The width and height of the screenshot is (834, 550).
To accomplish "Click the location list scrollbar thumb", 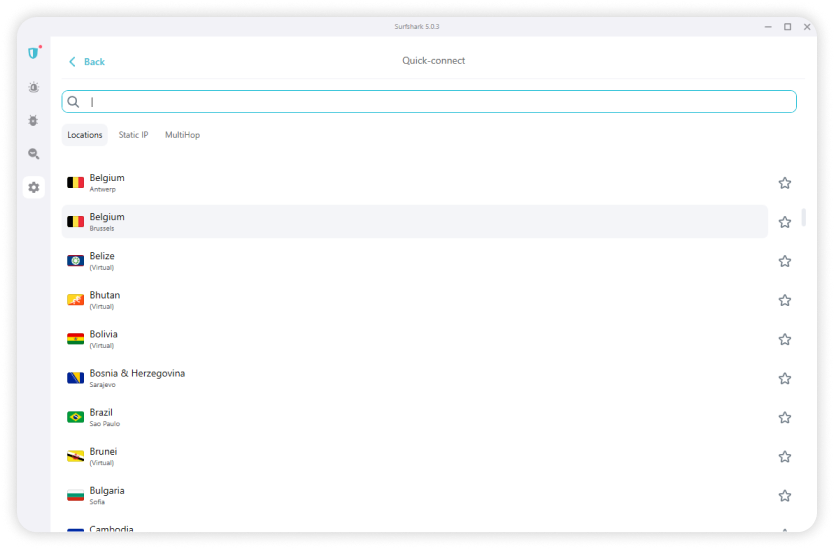I will 804,217.
